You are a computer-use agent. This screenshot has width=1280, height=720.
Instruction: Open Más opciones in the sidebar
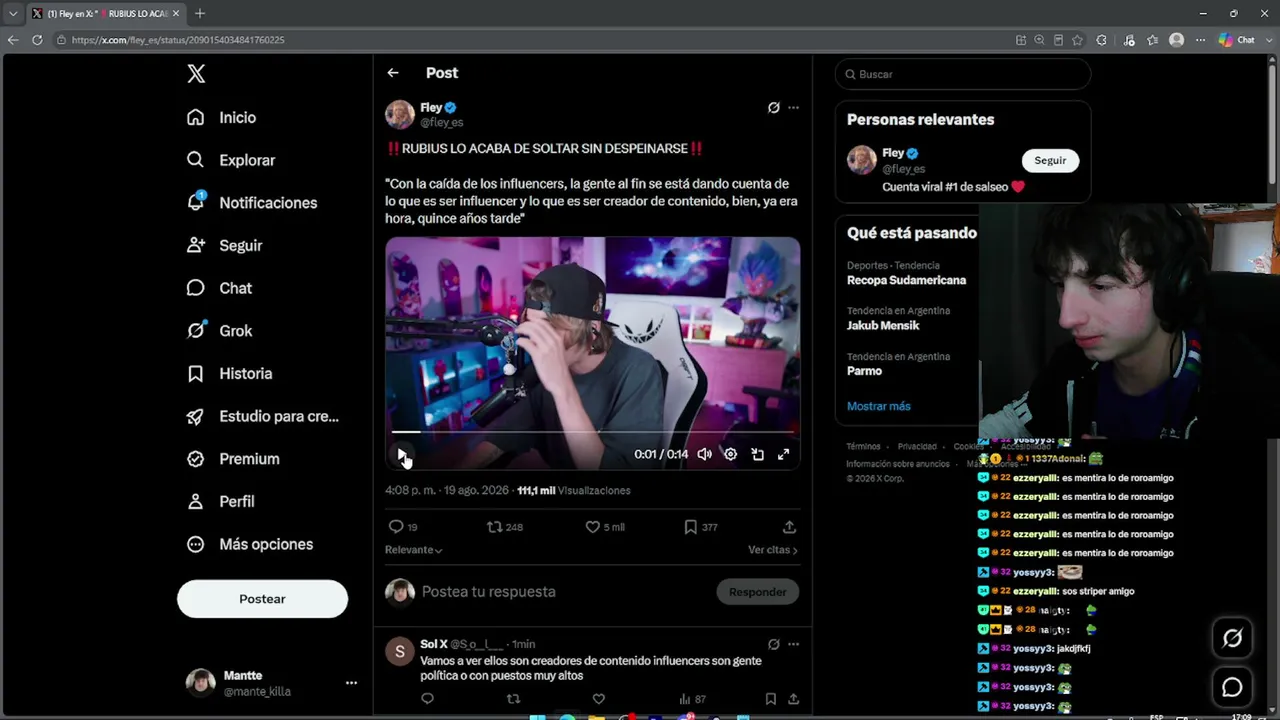point(249,544)
